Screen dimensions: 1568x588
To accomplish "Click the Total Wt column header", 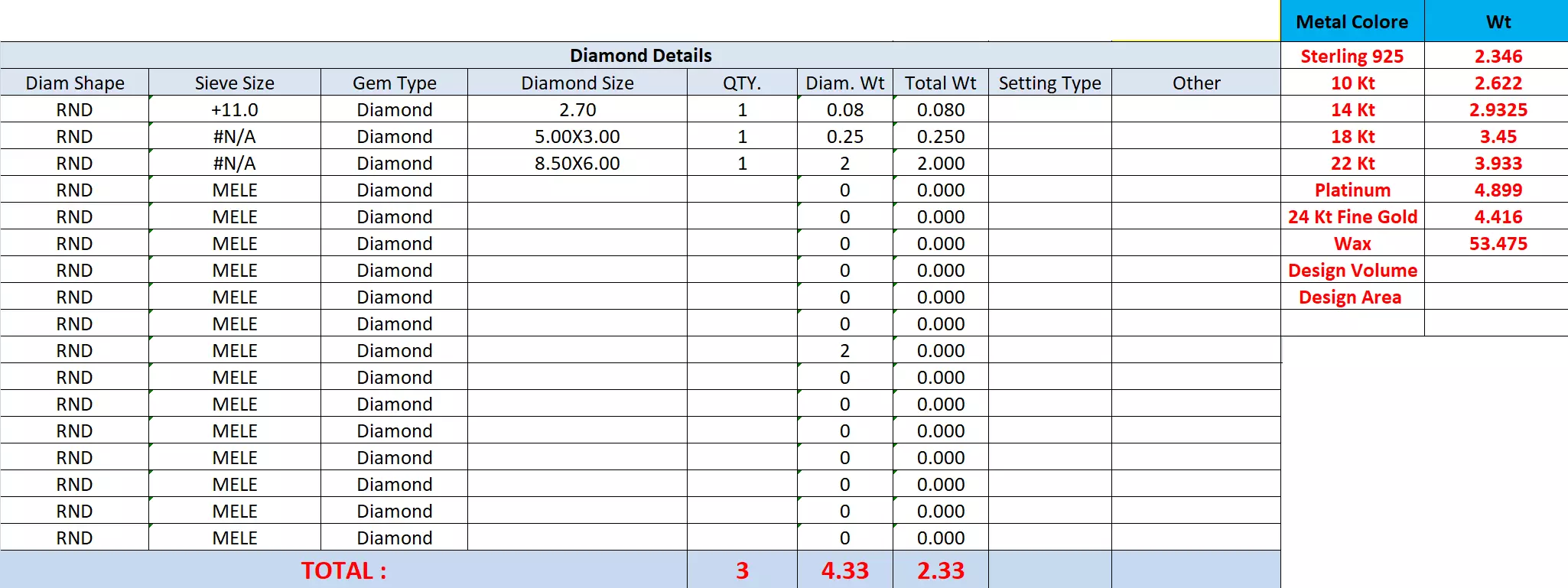I will click(941, 83).
